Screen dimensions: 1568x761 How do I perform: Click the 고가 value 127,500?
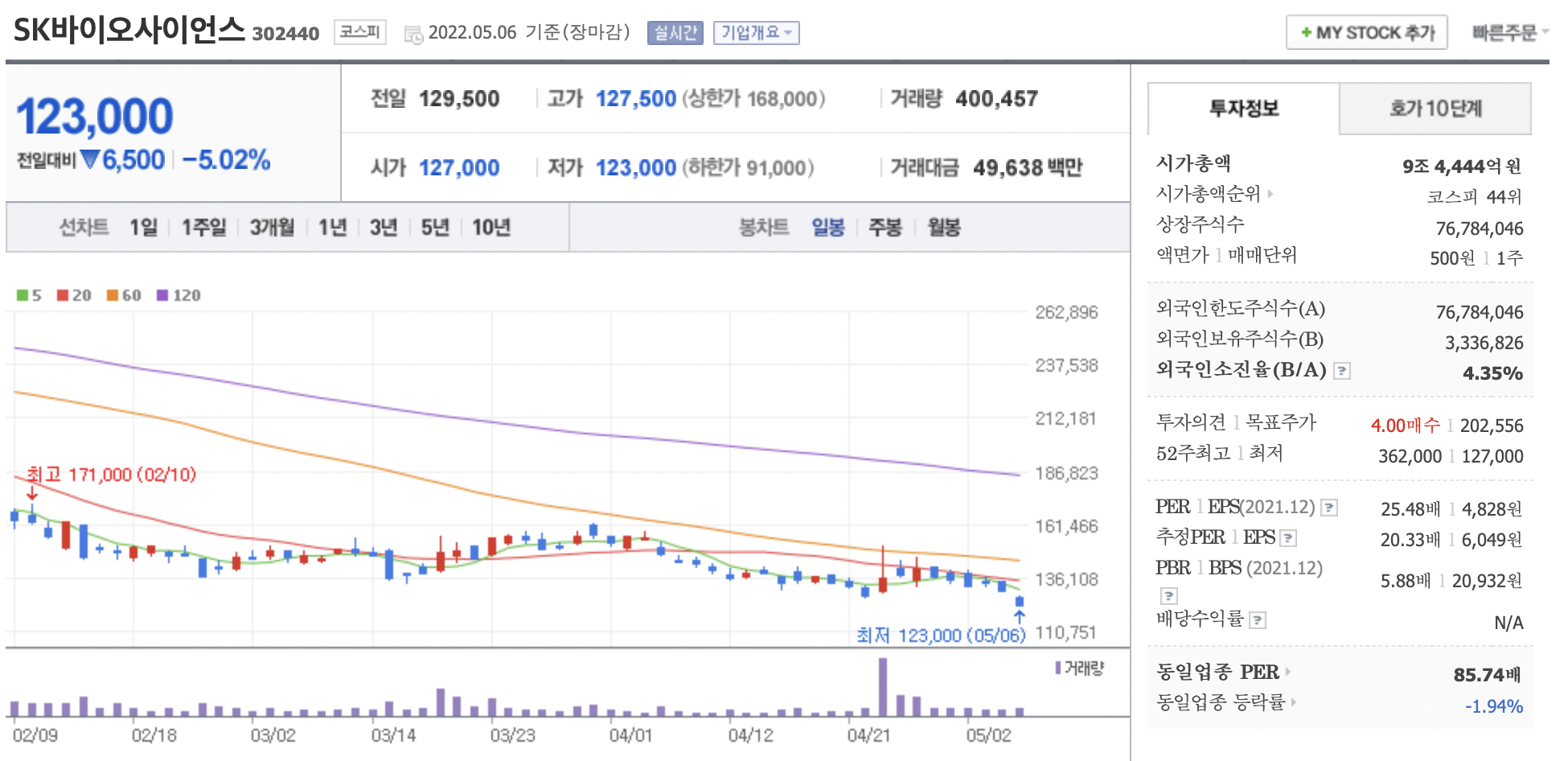[635, 99]
